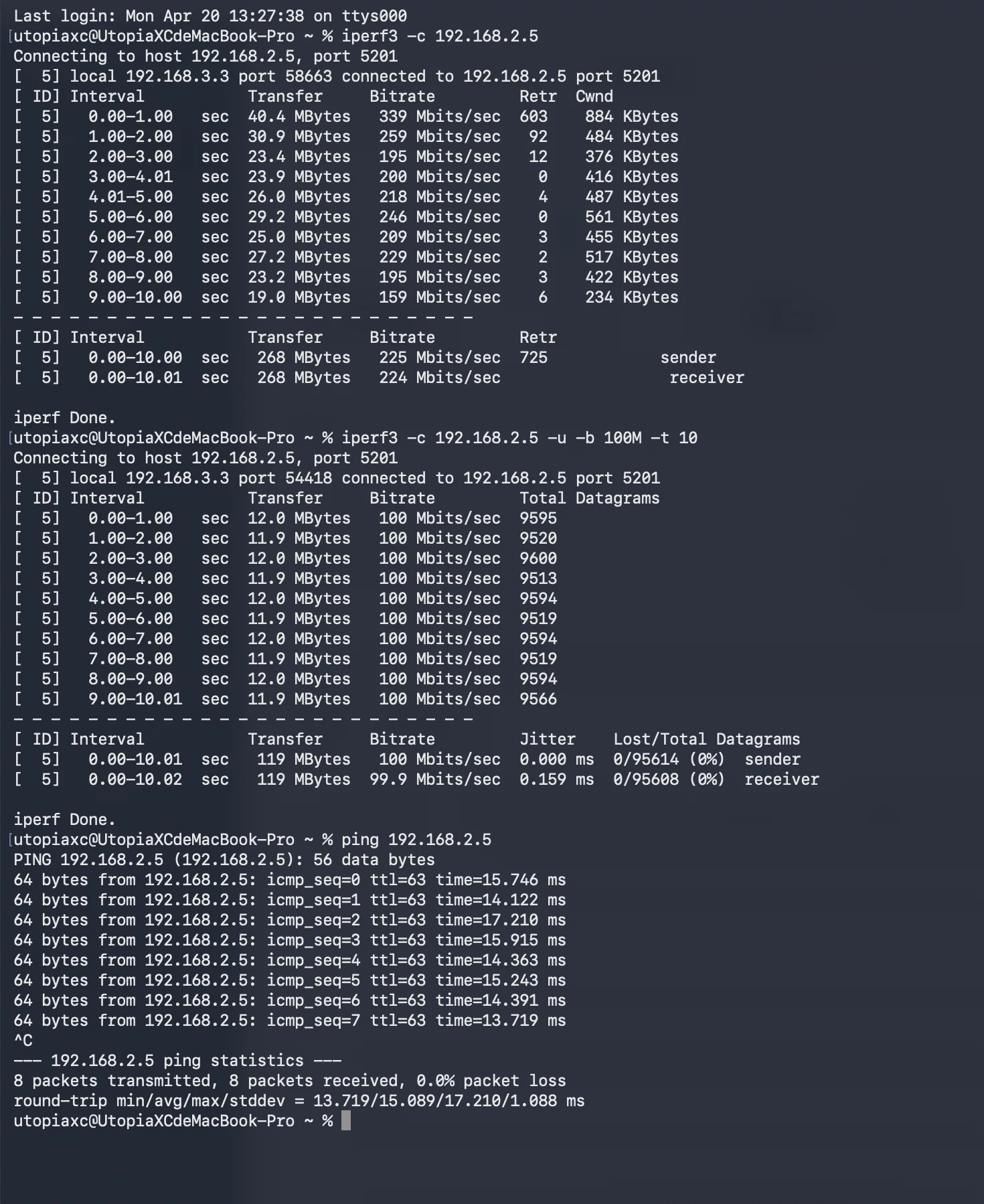
Task: Click the cursor block at the final prompt
Action: point(346,1120)
